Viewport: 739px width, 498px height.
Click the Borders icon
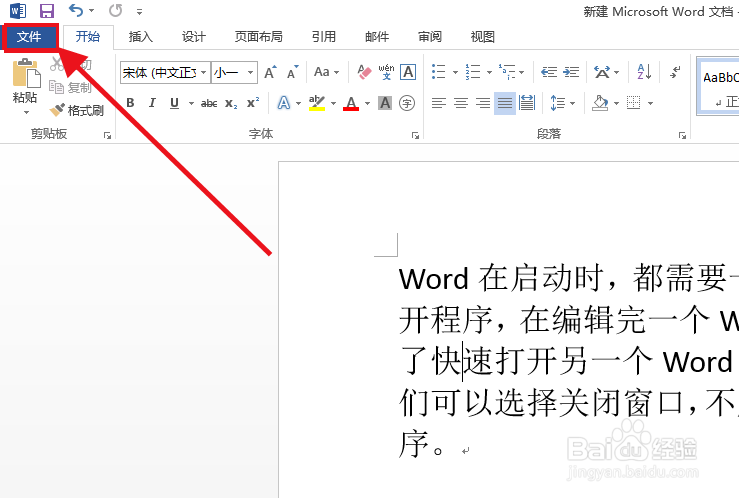point(633,103)
